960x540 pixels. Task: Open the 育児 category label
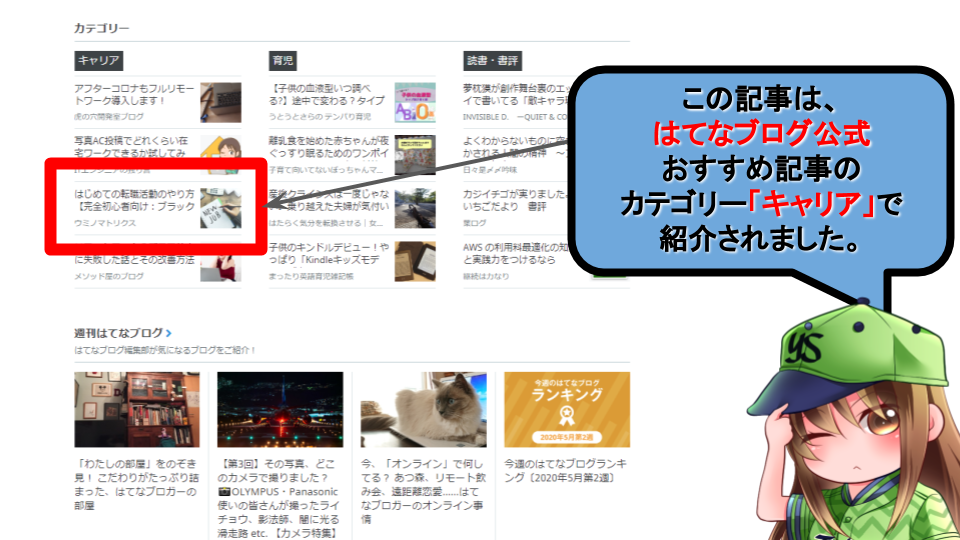pos(283,61)
